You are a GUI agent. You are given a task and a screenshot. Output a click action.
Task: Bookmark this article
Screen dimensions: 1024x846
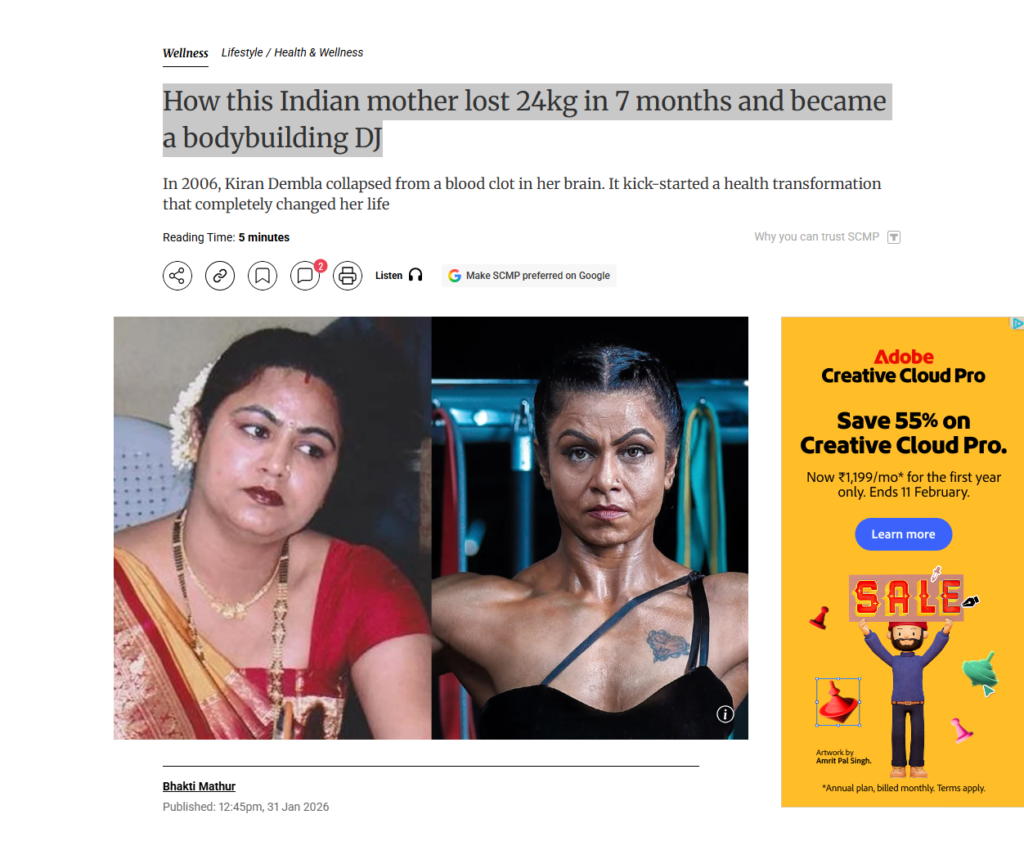tap(262, 276)
